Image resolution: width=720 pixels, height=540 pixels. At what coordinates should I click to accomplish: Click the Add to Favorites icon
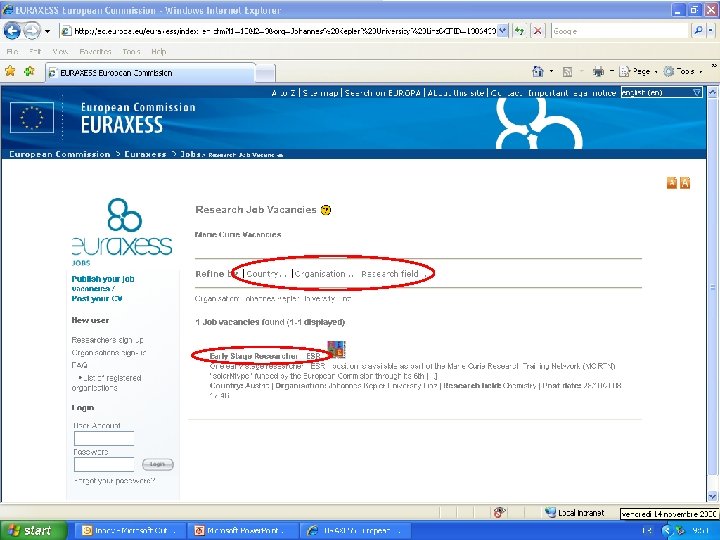(29, 71)
